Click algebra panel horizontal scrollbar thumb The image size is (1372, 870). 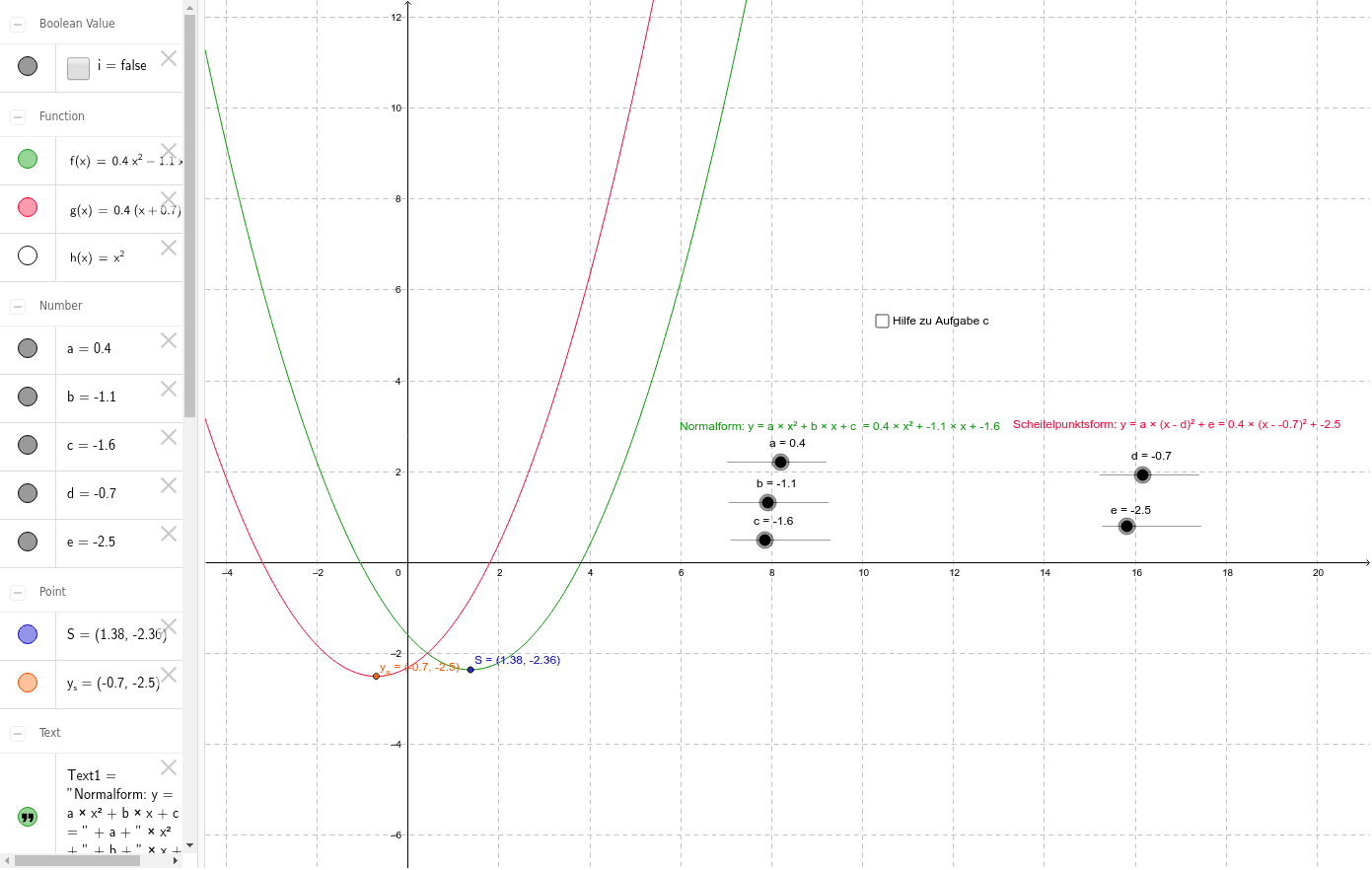coord(77,860)
